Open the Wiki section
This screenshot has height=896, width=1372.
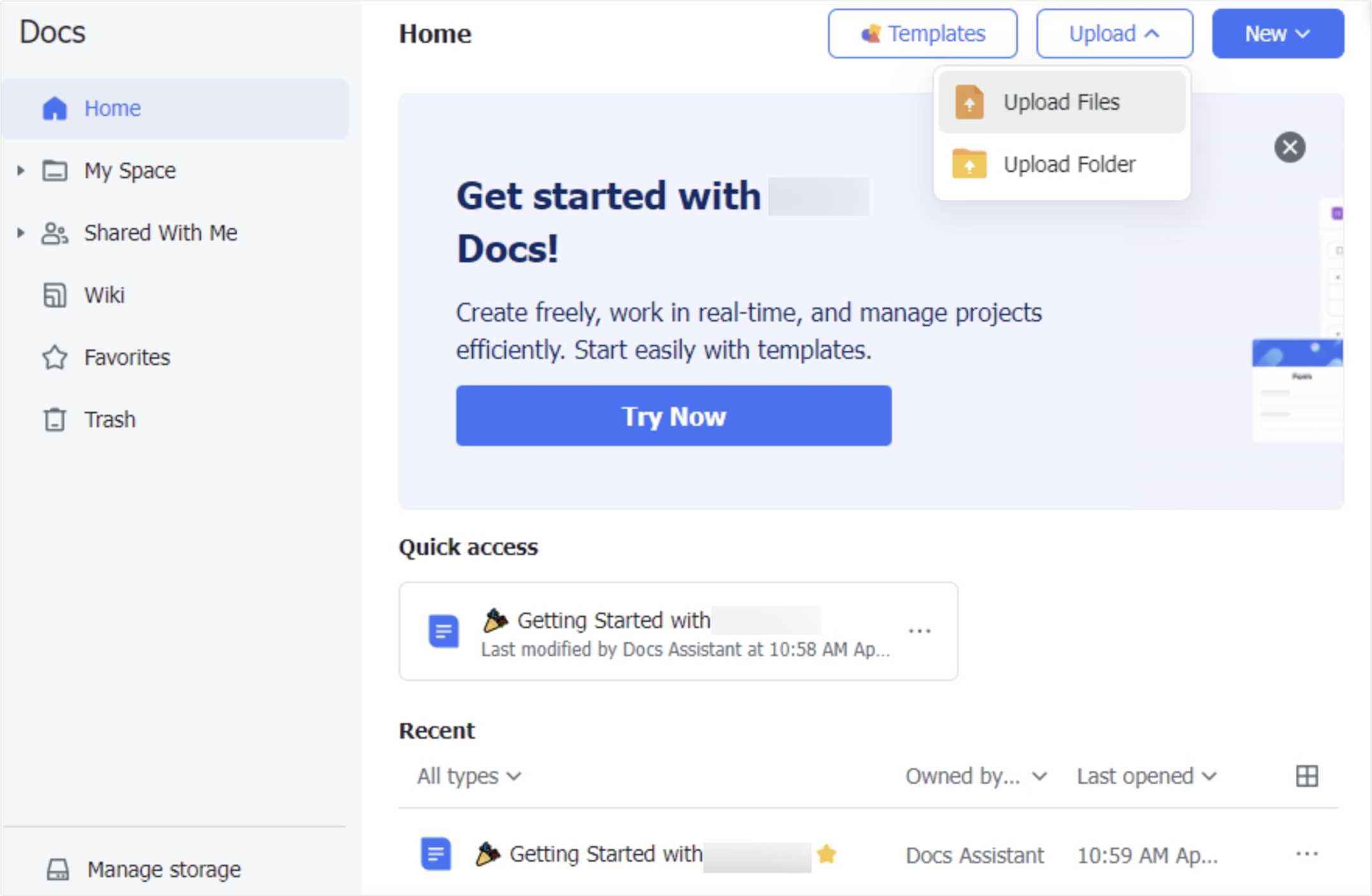click(105, 295)
